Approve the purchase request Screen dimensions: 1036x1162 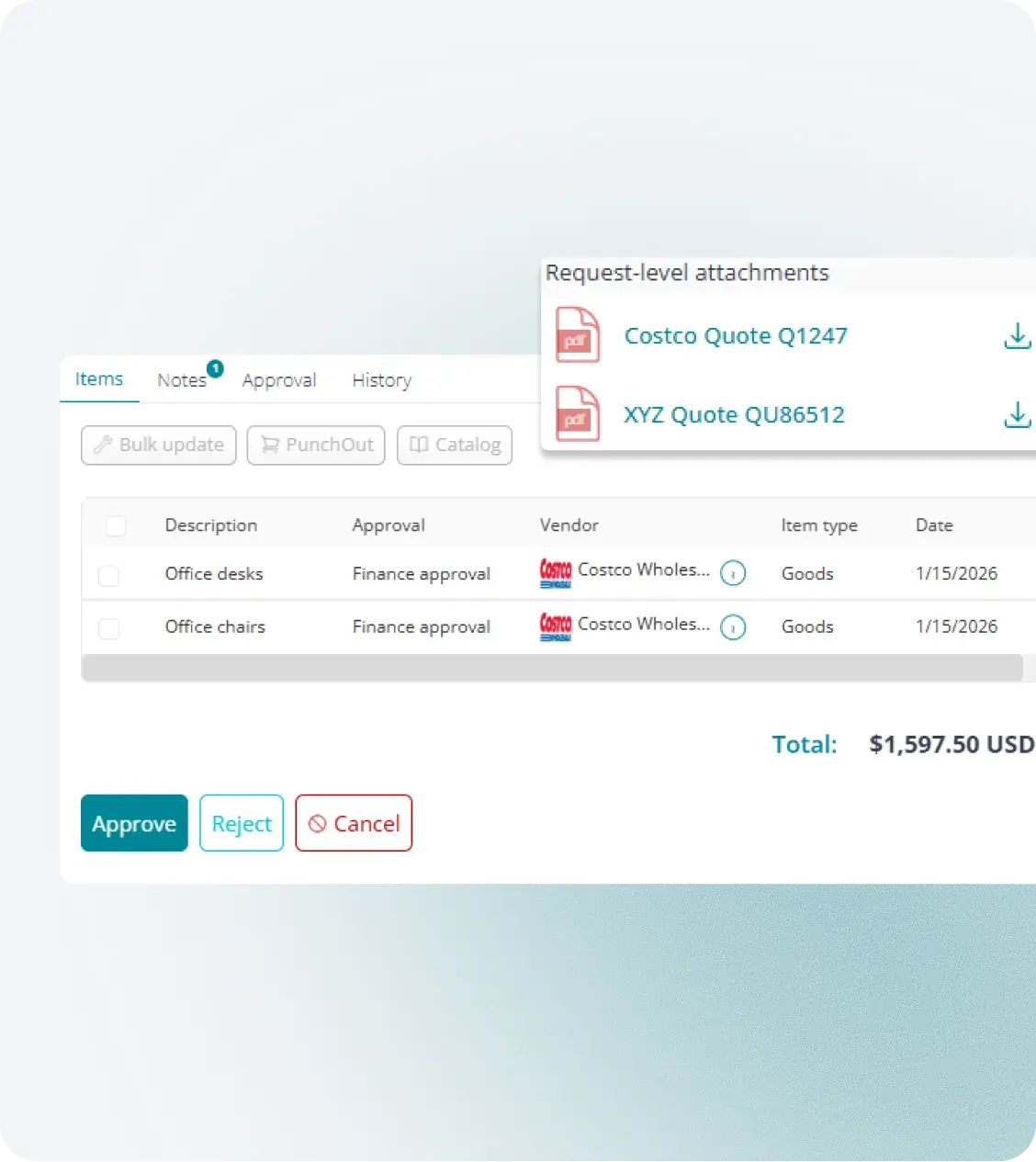134,823
